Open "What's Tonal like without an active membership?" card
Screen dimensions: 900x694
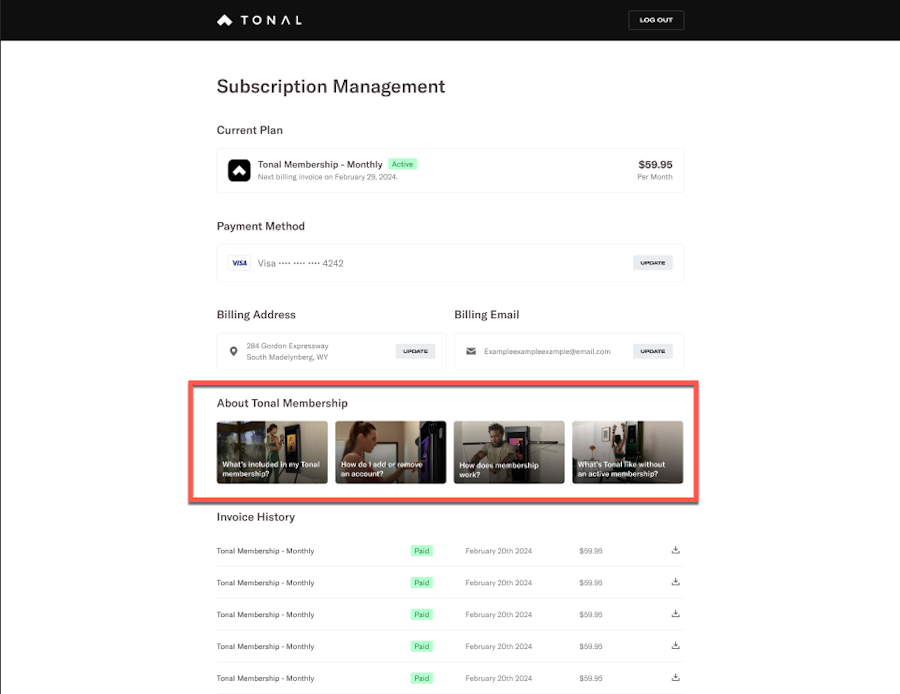click(x=627, y=452)
